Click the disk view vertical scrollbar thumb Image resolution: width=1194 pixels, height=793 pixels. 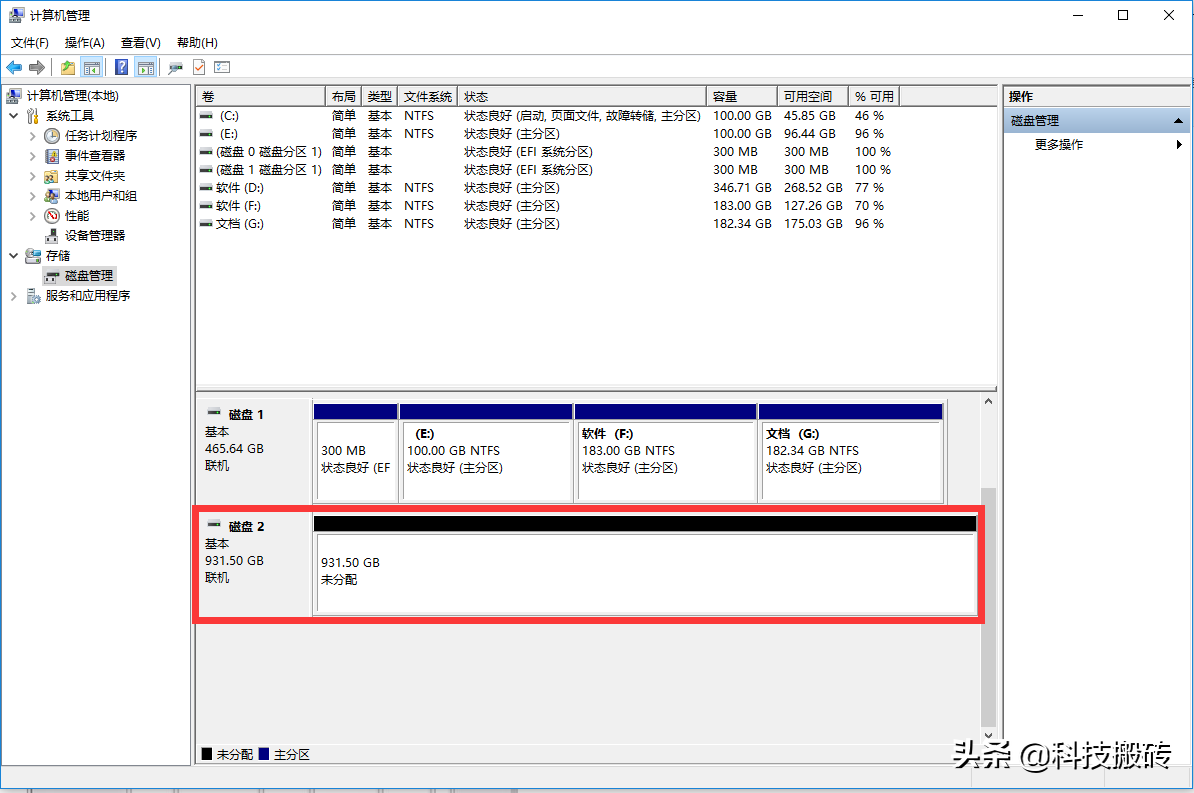pos(988,608)
